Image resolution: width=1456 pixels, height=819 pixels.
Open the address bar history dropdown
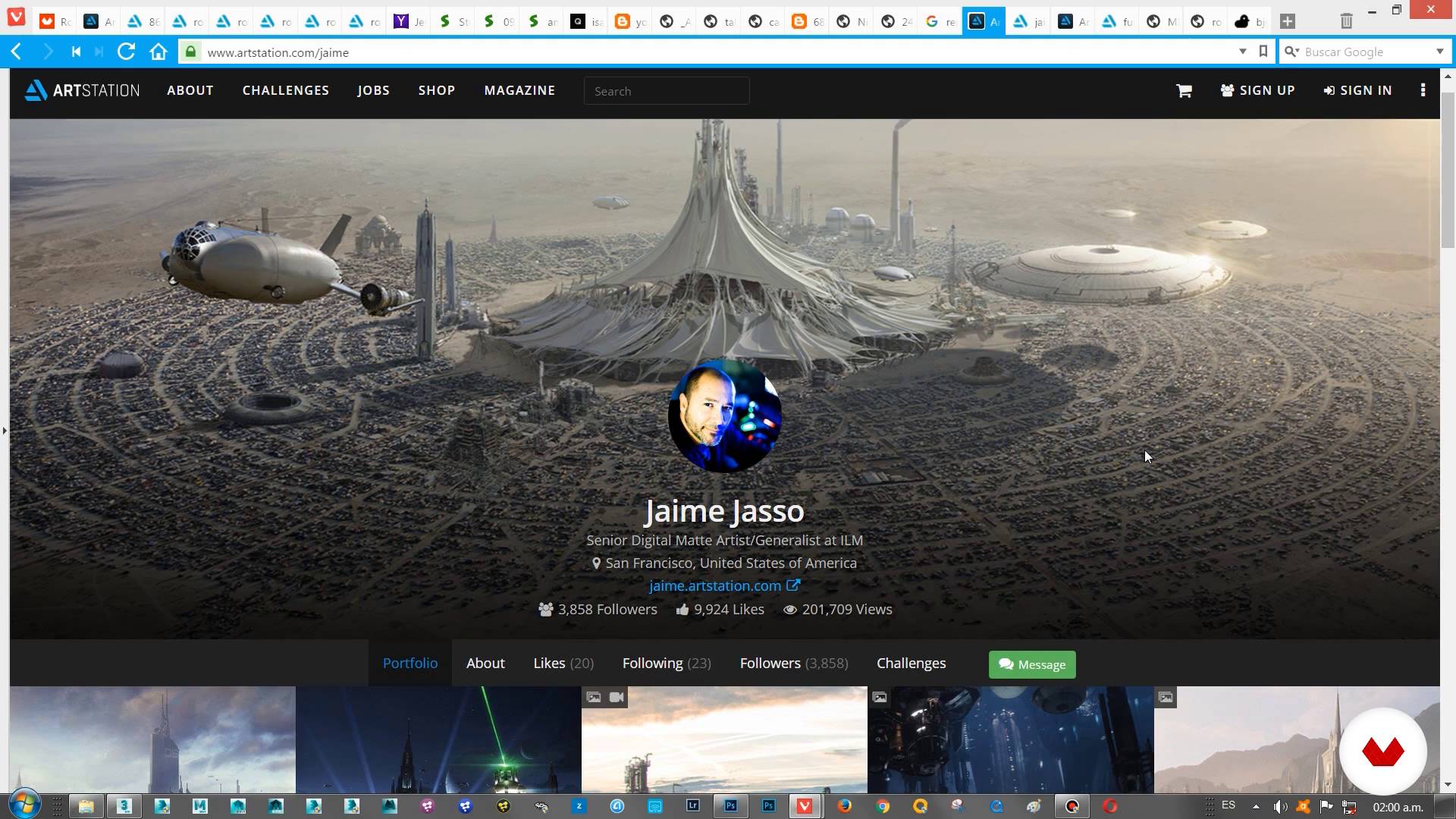pos(1243,52)
